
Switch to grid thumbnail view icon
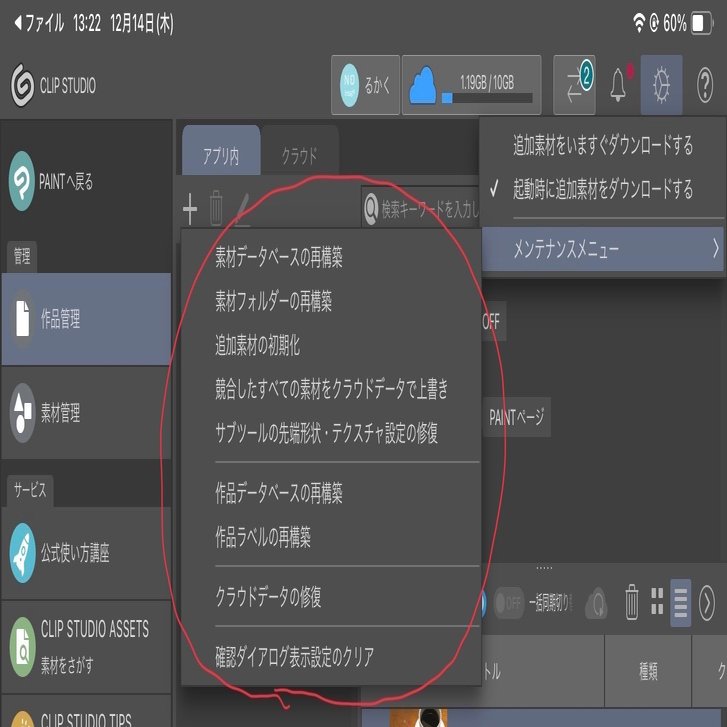click(657, 602)
